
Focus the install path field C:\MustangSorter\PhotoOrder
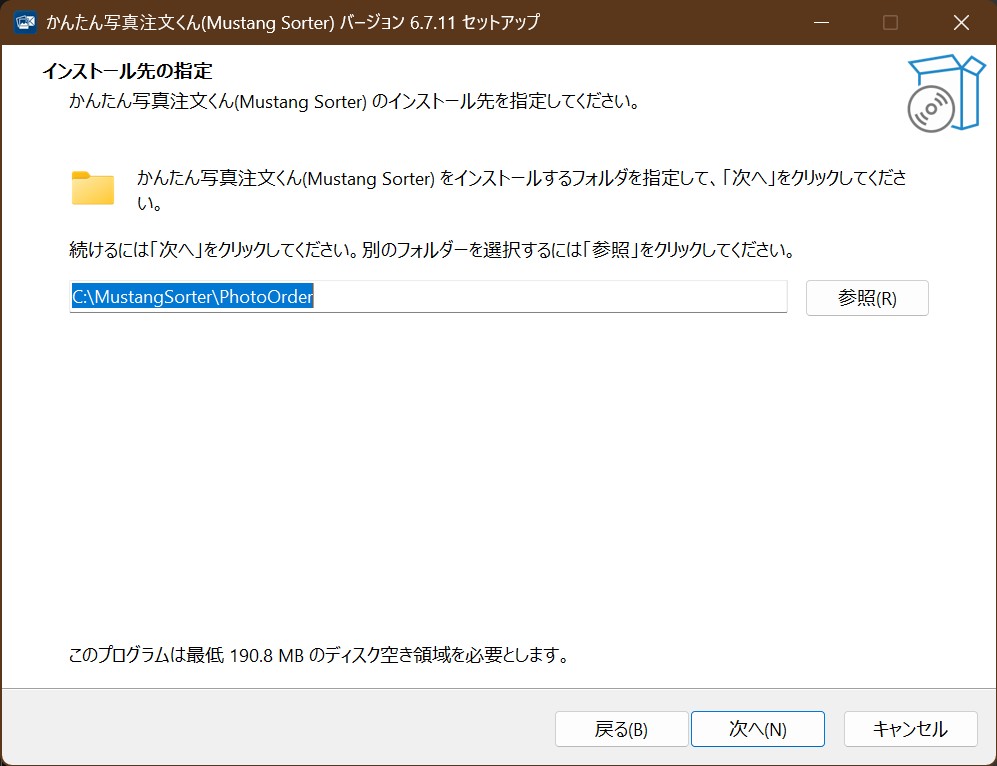coord(428,296)
